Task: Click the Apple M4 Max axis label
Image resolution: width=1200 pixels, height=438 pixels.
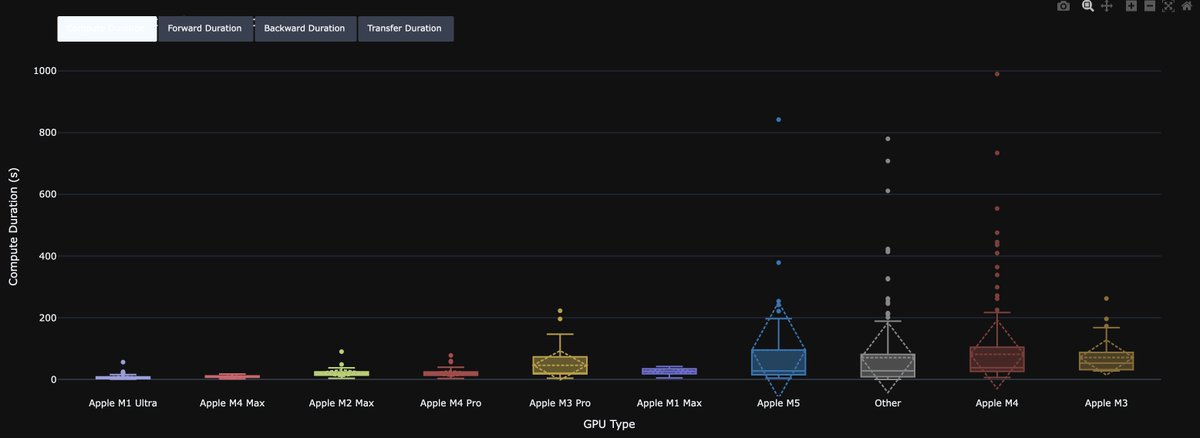Action: pyautogui.click(x=232, y=404)
